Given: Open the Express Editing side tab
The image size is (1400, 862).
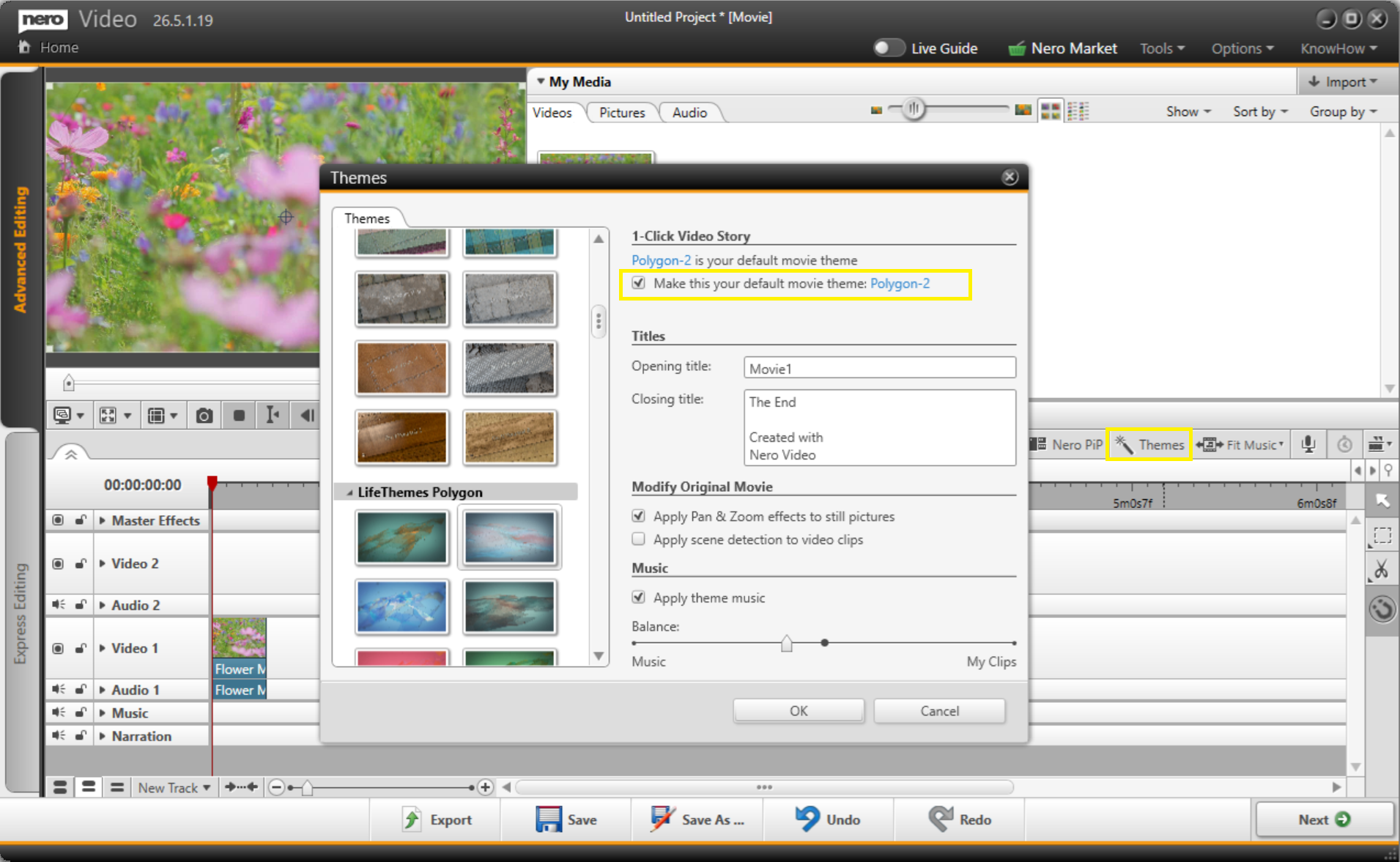Looking at the screenshot, I should click(21, 613).
